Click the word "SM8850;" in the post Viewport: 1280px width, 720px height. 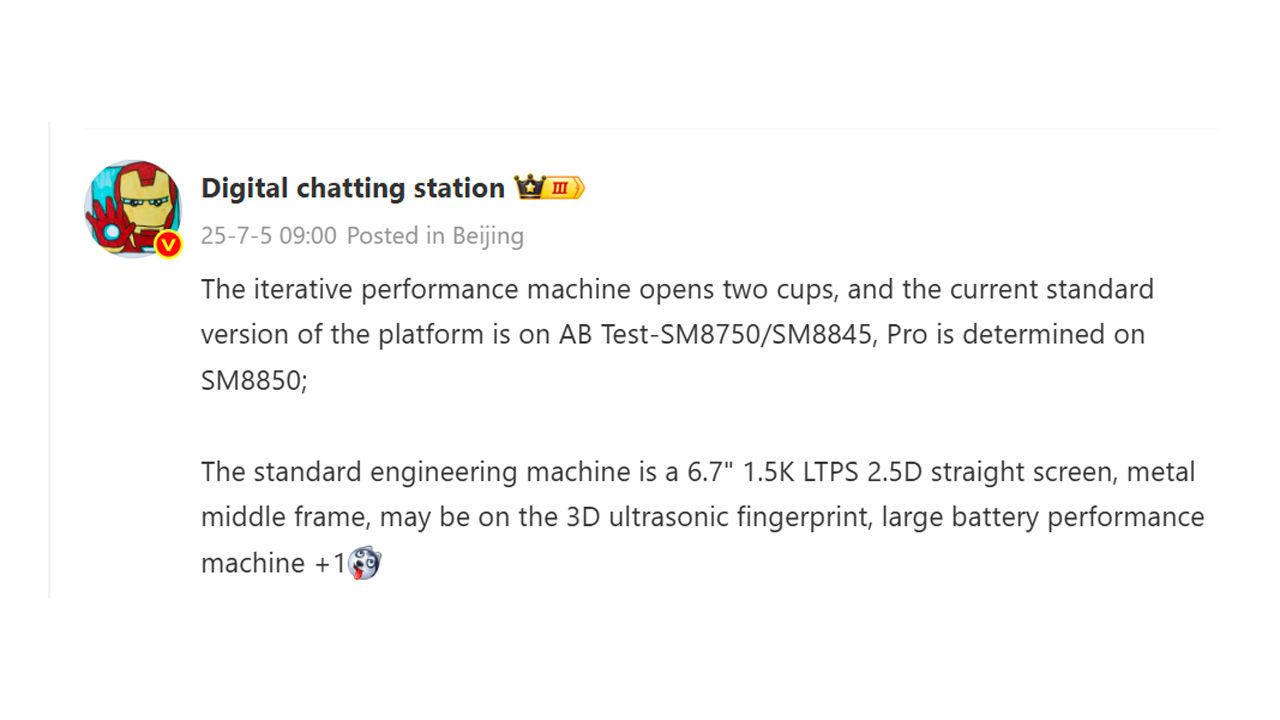(x=254, y=381)
